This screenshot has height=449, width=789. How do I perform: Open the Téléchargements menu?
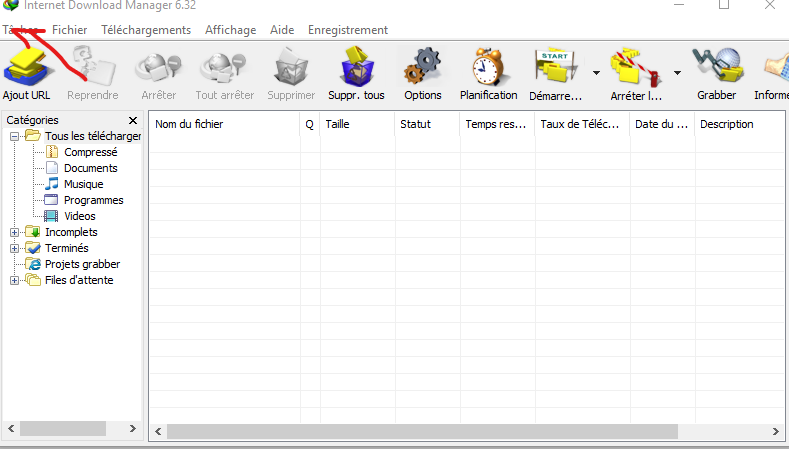point(146,30)
